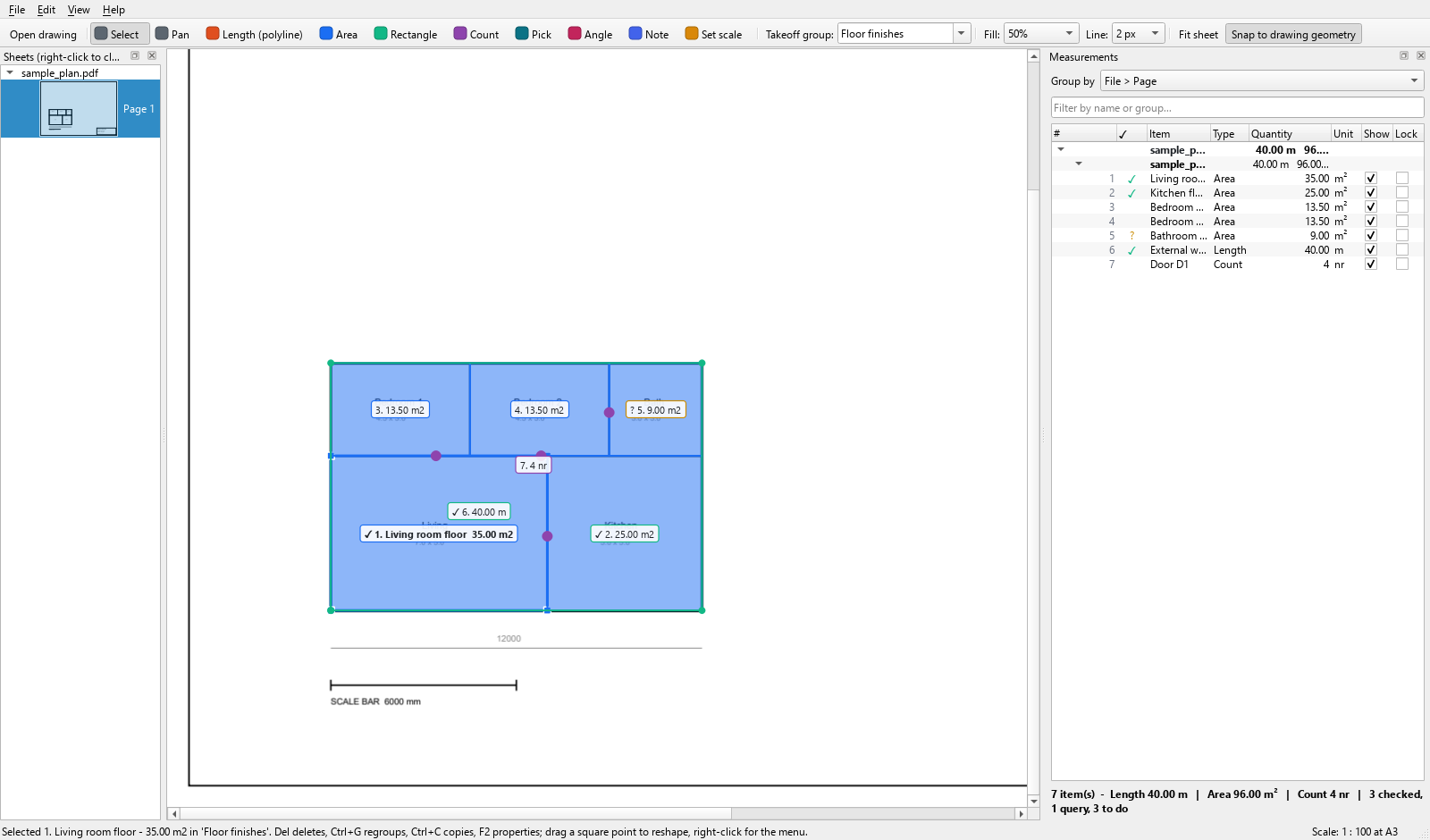1430x840 pixels.
Task: Open the View menu
Action: click(79, 10)
